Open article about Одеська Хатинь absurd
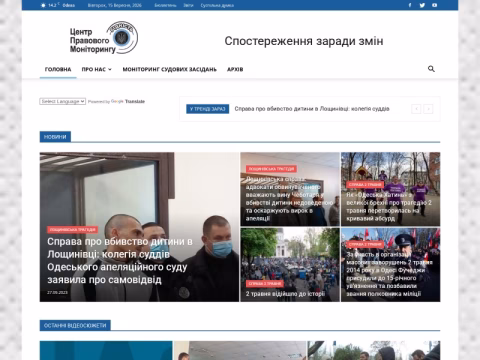This screenshot has height=360, width=480. click(x=389, y=207)
